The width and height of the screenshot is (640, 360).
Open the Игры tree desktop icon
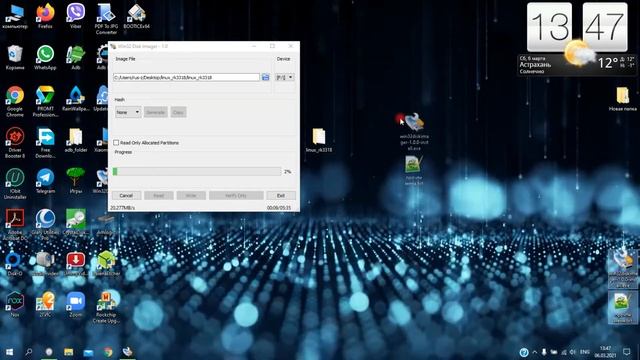[76, 181]
